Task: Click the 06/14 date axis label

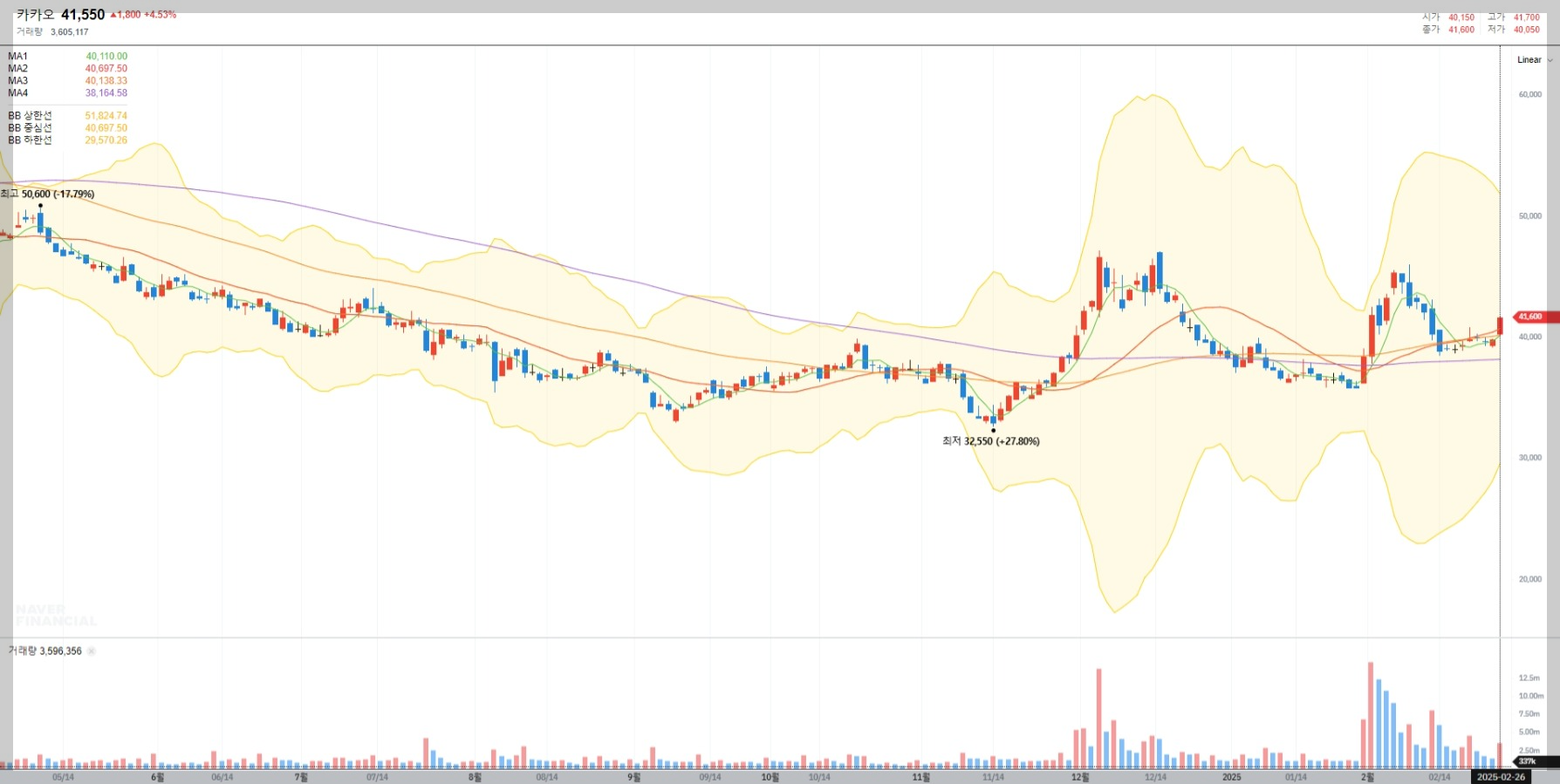Action: pyautogui.click(x=222, y=777)
